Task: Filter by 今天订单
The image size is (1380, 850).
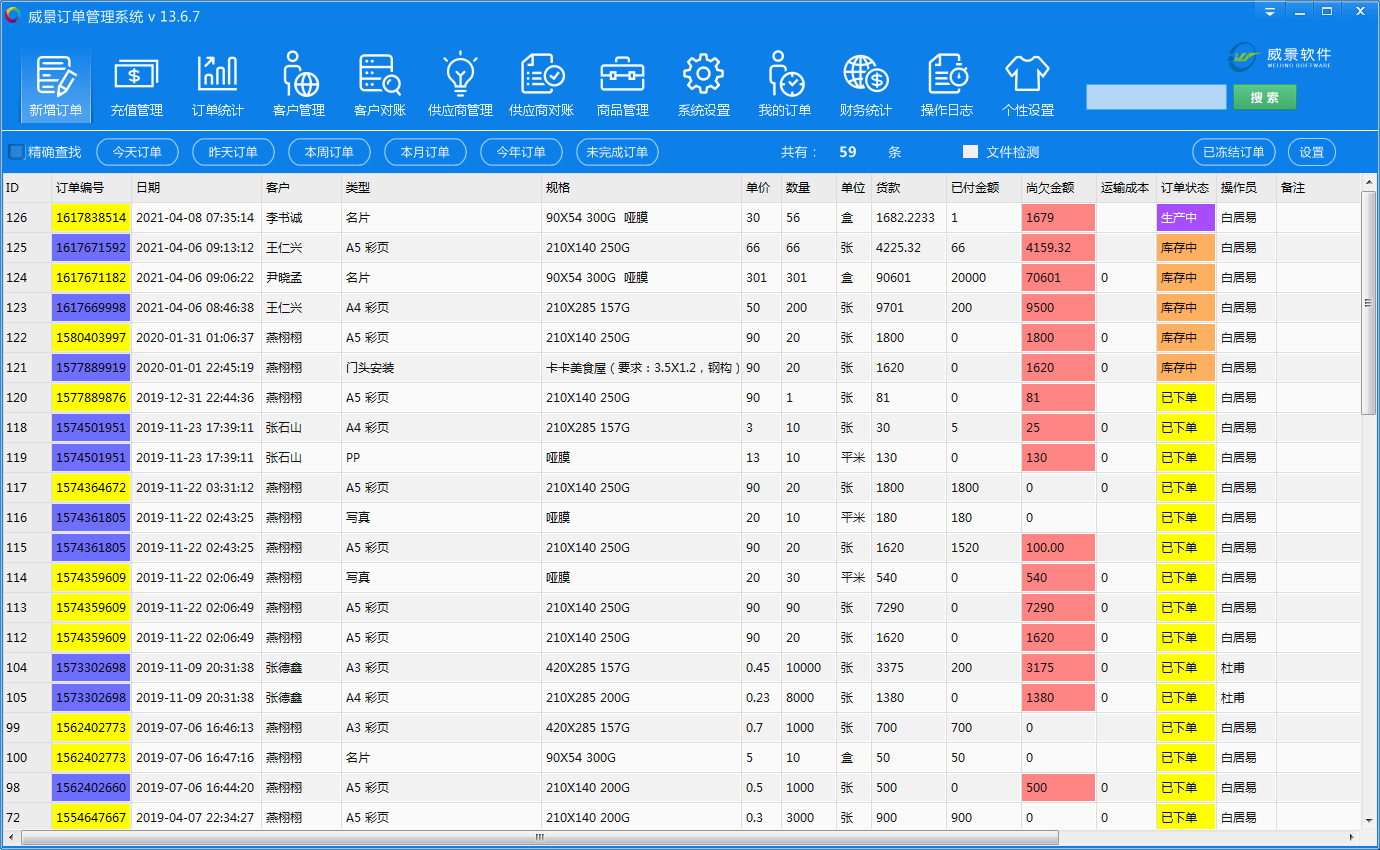Action: 137,152
